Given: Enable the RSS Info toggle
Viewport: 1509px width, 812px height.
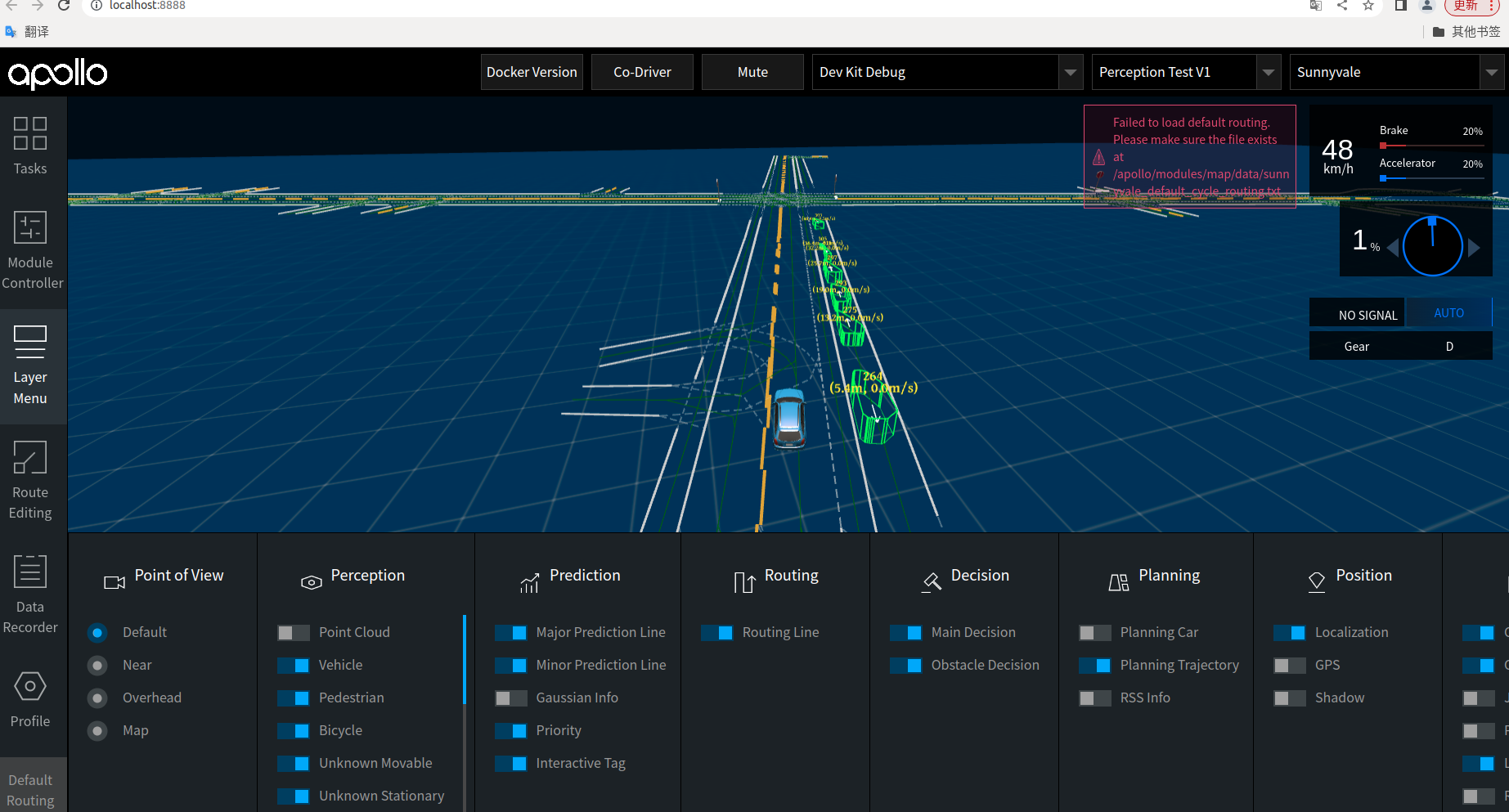Looking at the screenshot, I should (x=1095, y=698).
